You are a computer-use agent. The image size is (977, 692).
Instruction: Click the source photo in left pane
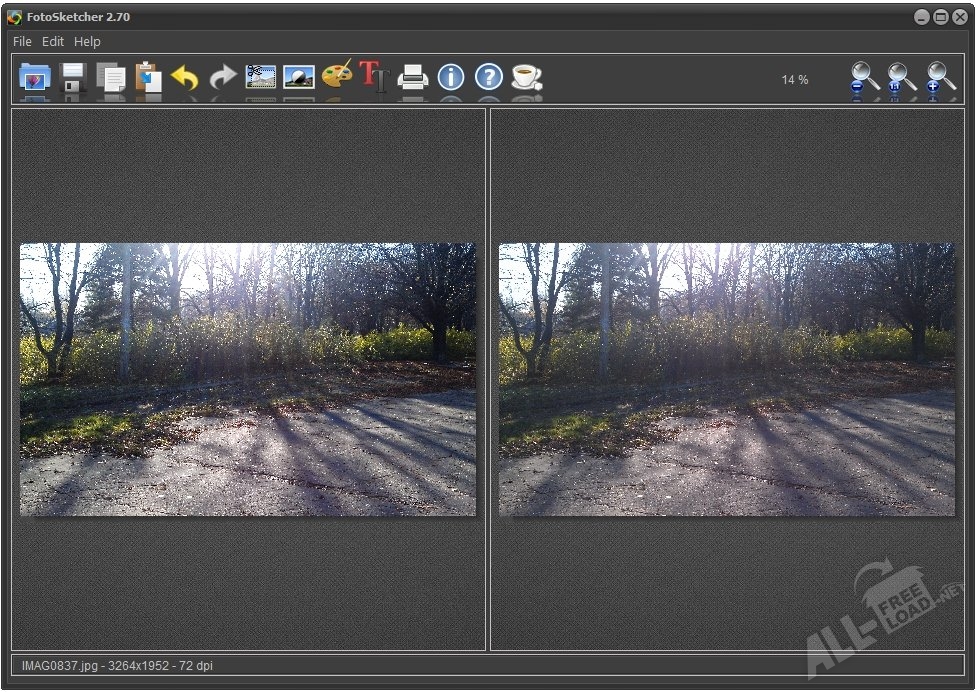(248, 379)
